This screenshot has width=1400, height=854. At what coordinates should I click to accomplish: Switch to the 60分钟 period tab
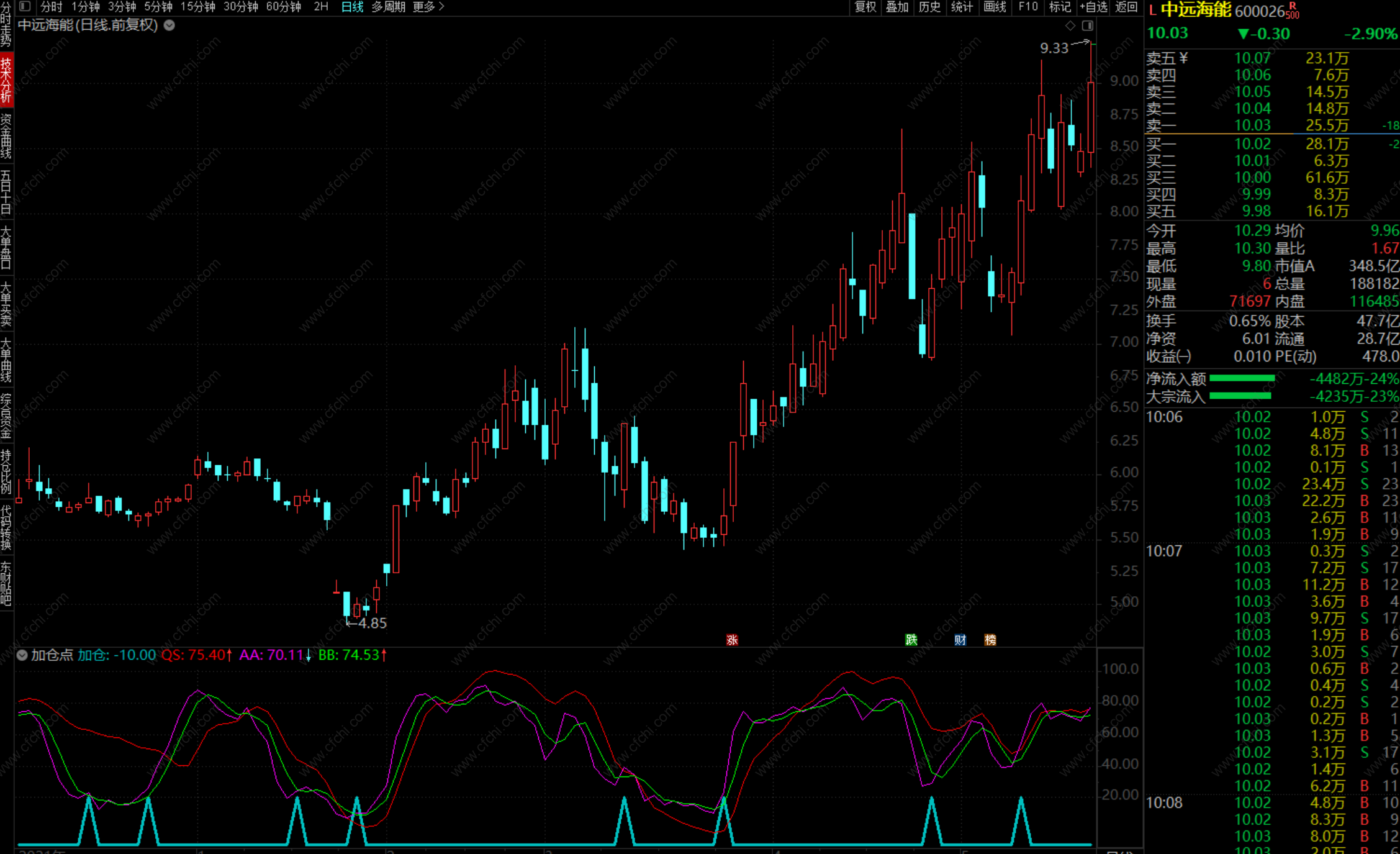pos(283,7)
